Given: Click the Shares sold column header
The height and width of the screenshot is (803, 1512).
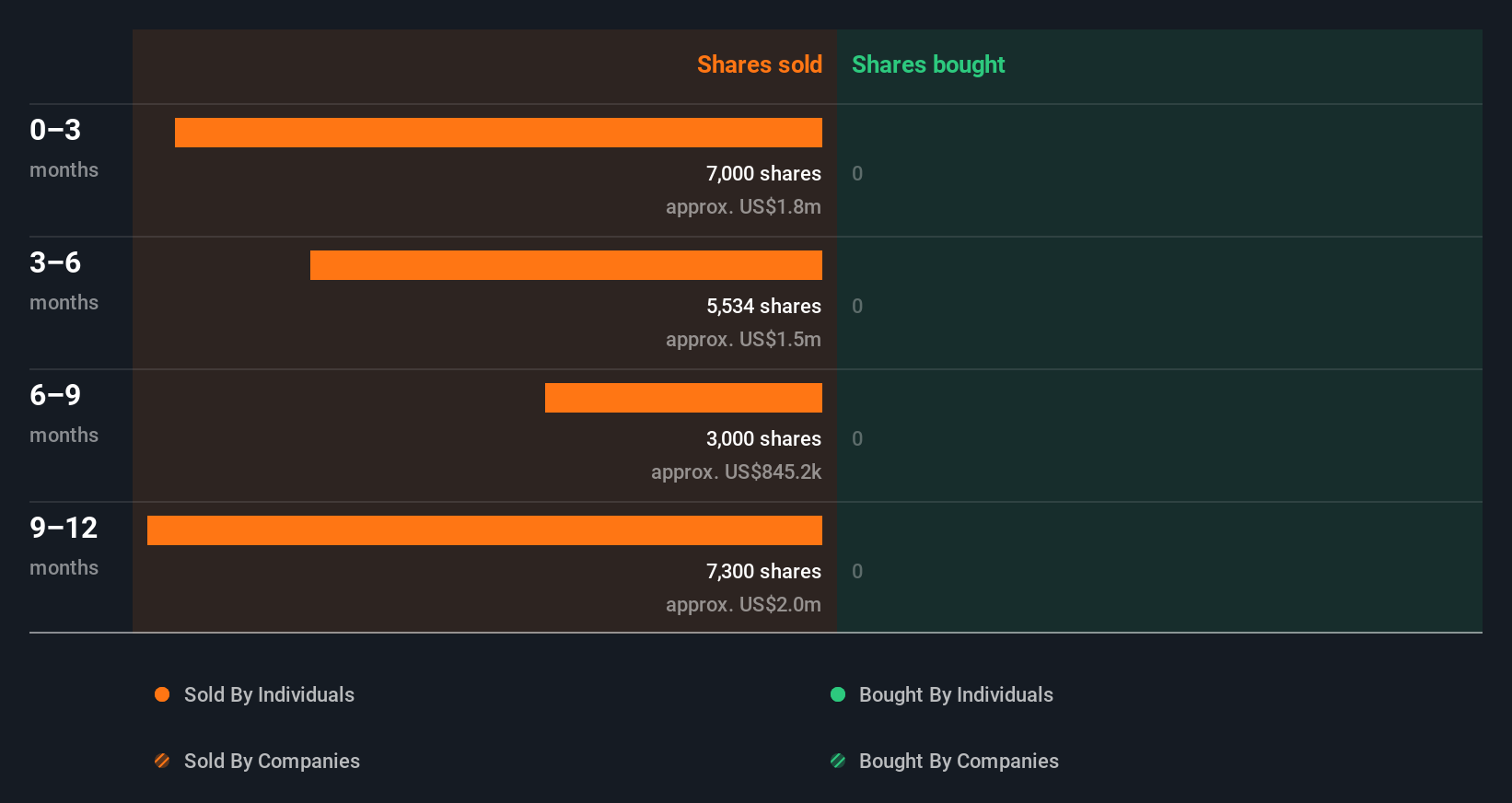Looking at the screenshot, I should (x=760, y=64).
